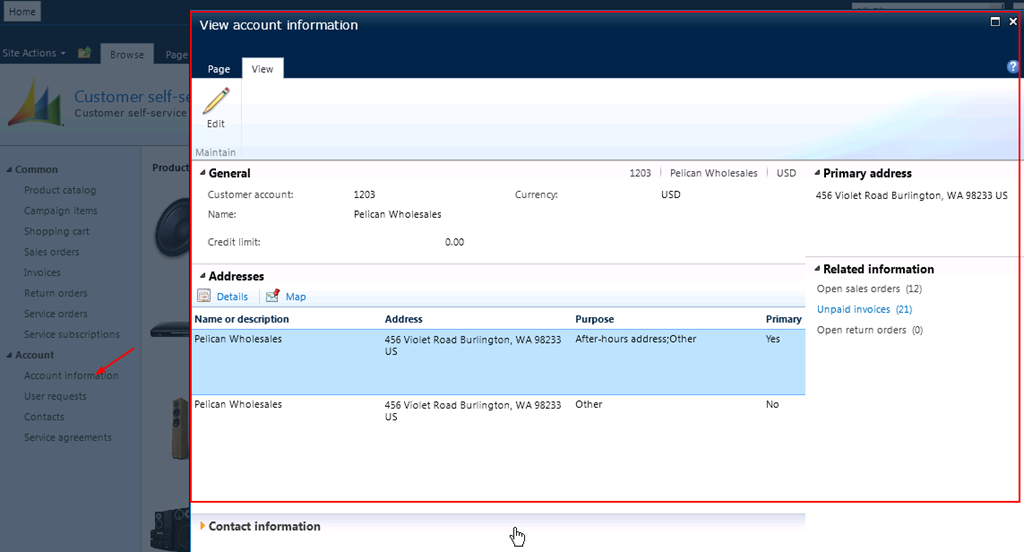The width and height of the screenshot is (1024, 552).
Task: Open the Site Actions dropdown menu
Action: (x=34, y=53)
